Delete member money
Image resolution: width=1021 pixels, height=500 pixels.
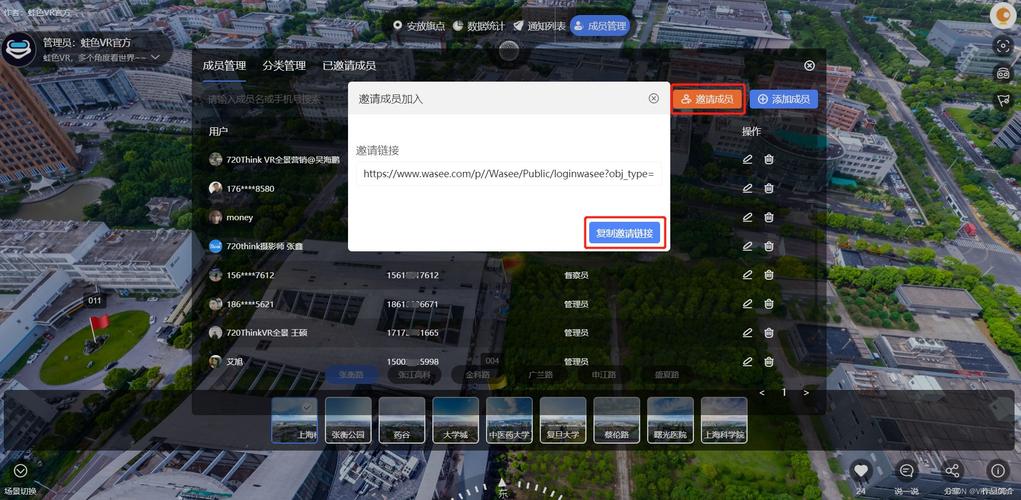click(x=769, y=217)
